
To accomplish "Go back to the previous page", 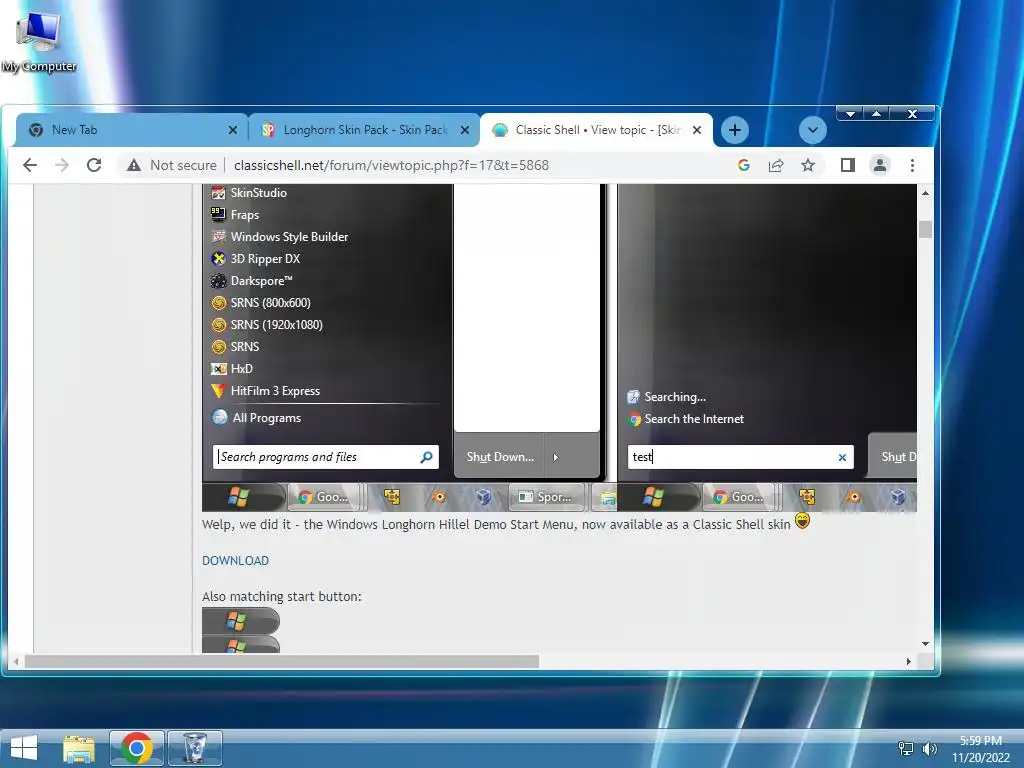I will click(x=30, y=165).
